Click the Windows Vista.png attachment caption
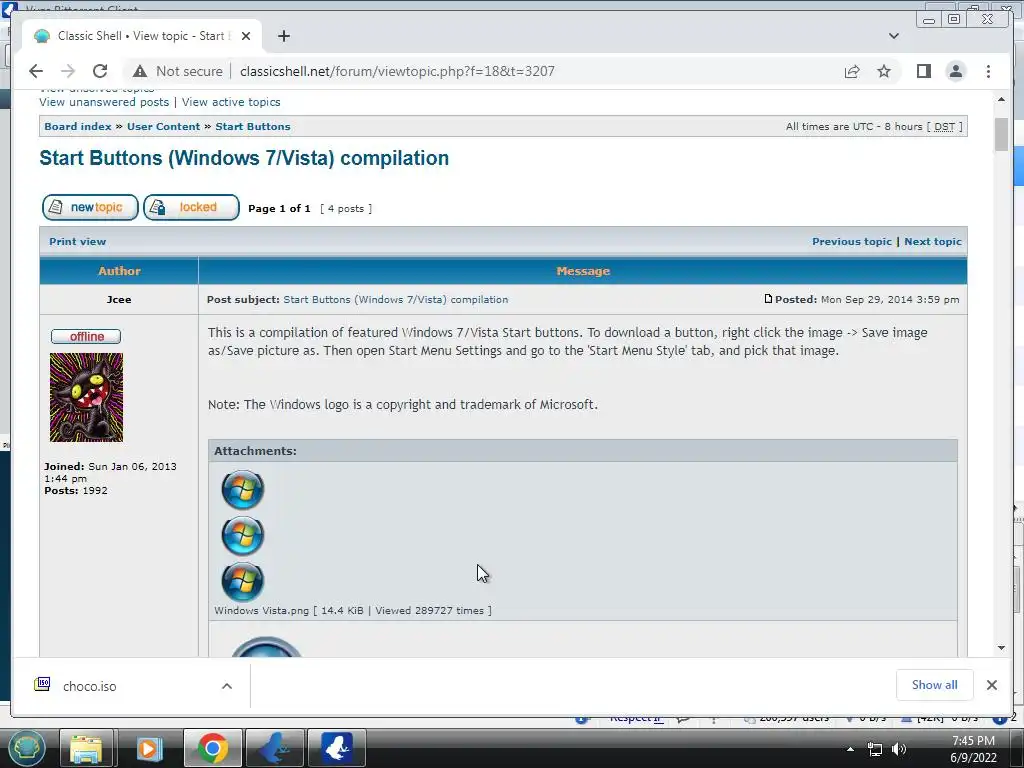 pos(353,611)
